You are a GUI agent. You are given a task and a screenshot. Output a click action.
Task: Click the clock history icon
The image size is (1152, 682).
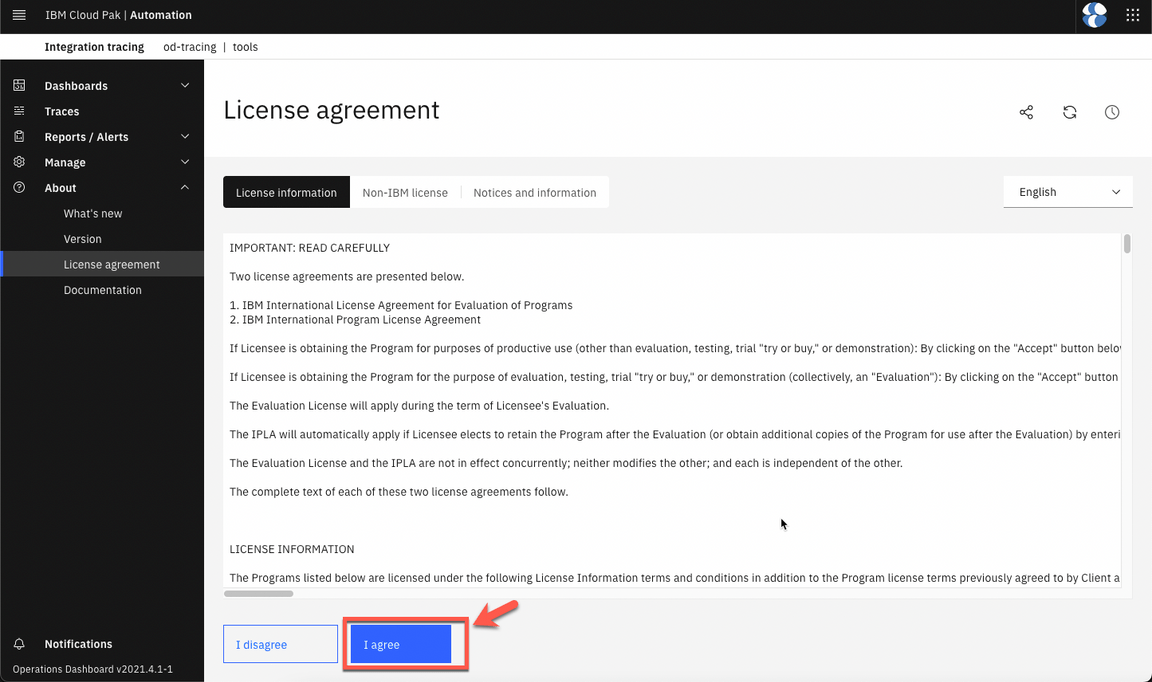[1112, 113]
